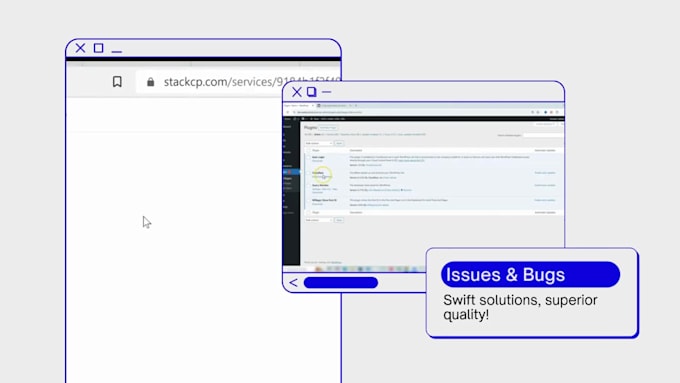680x383 pixels.
Task: Click the restore icon on the right window
Action: click(x=311, y=92)
